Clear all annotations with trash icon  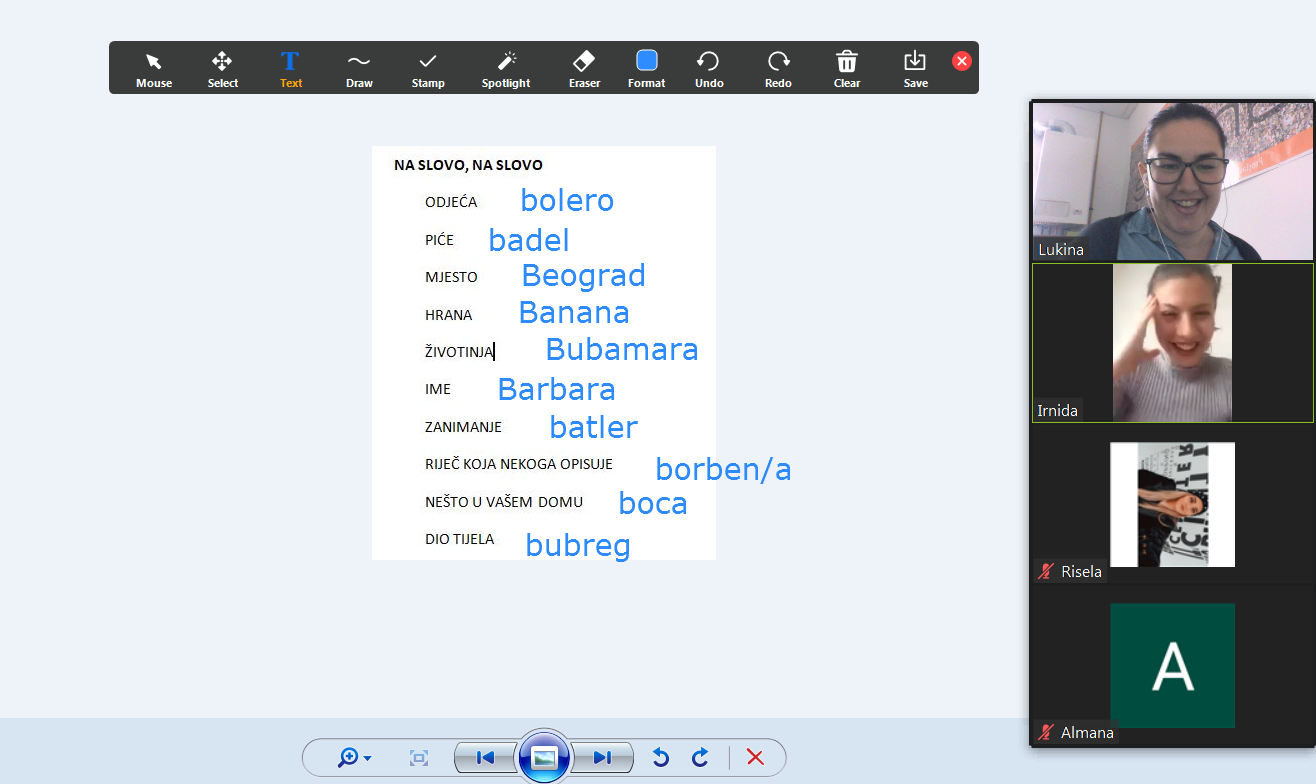coord(847,69)
